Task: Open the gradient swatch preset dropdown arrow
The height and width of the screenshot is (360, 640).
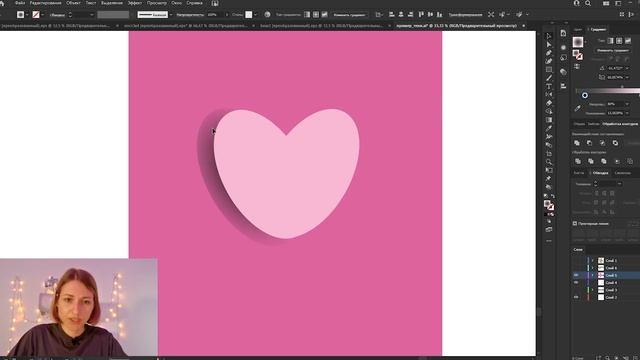Action: point(585,42)
